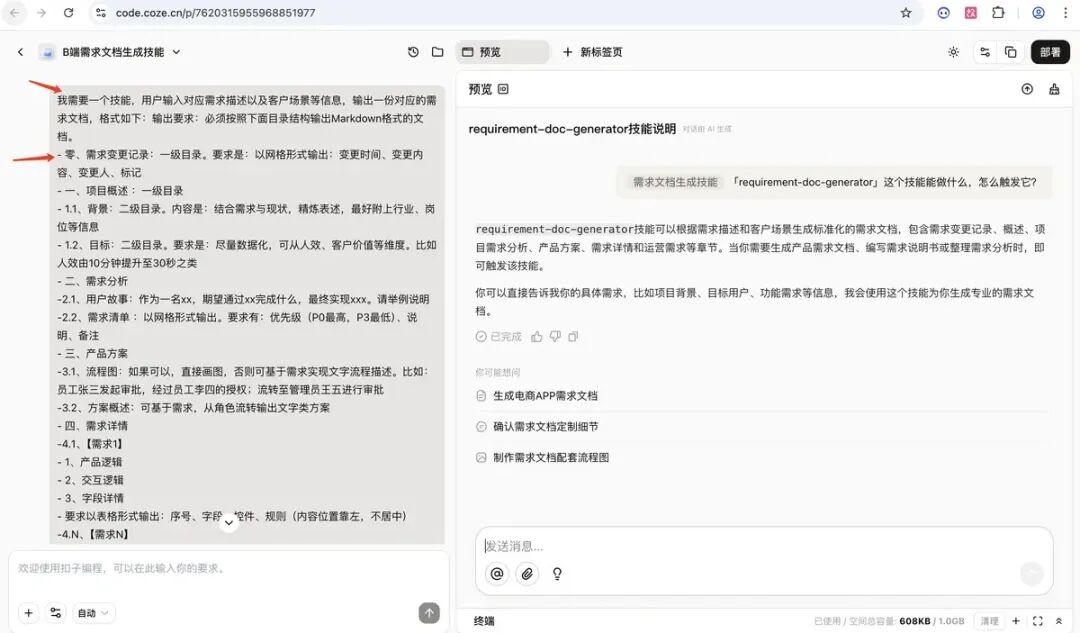Toggle light theme with sun icon
Viewport: 1080px width, 633px height.
(953, 52)
